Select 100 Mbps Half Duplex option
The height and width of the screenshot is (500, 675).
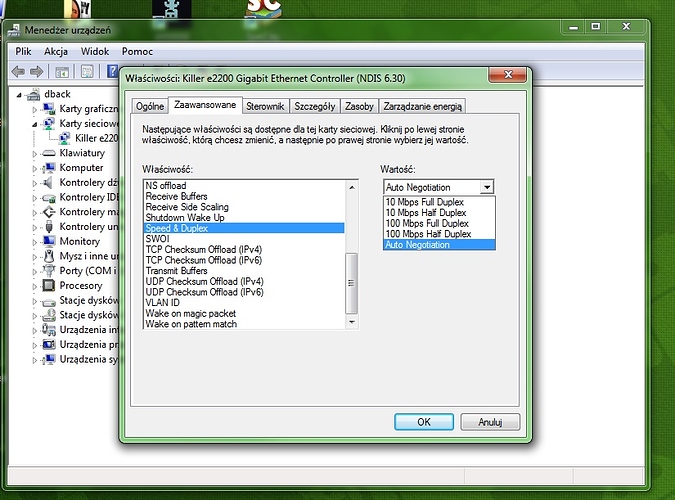439,234
